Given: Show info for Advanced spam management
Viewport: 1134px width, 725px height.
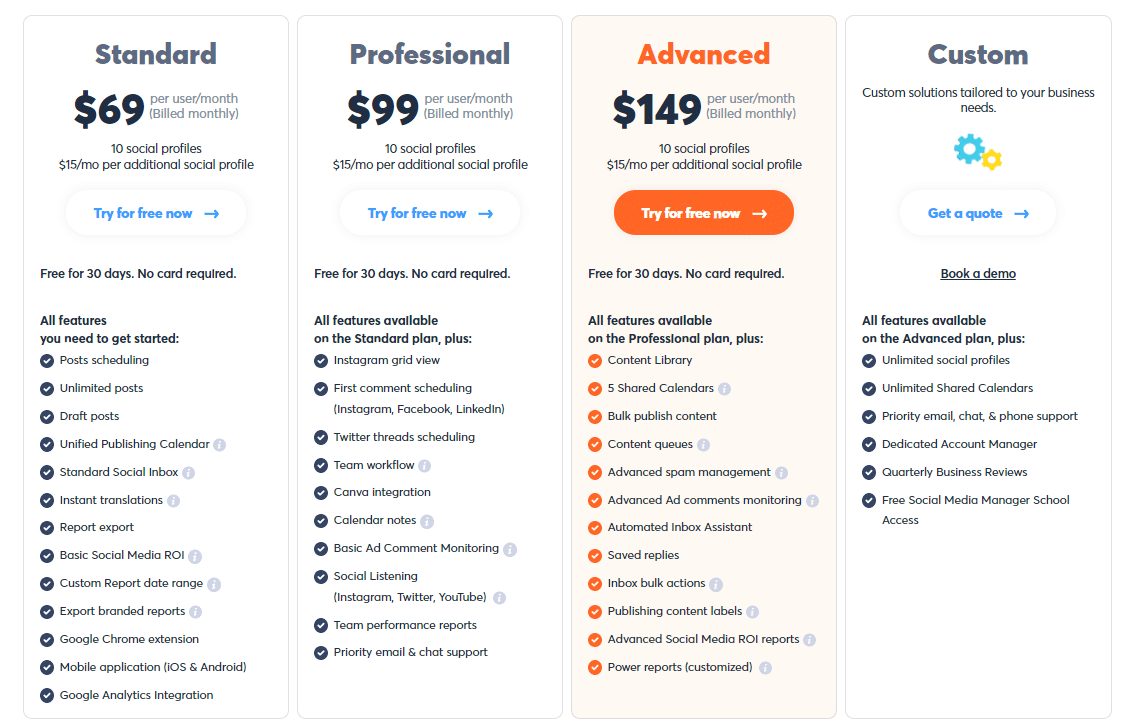Looking at the screenshot, I should click(x=781, y=473).
